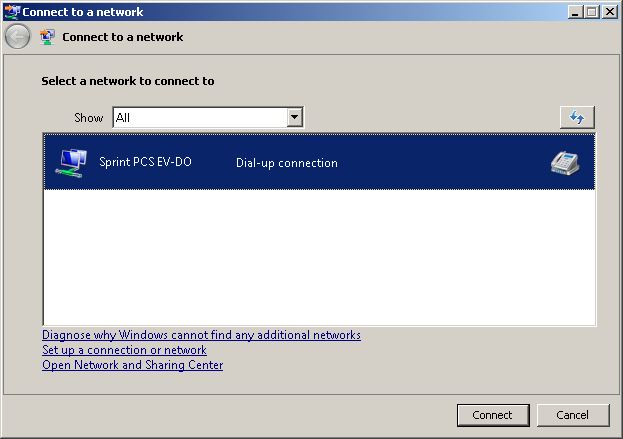623x439 pixels.
Task: Go back with the round back arrow
Action: (x=17, y=37)
